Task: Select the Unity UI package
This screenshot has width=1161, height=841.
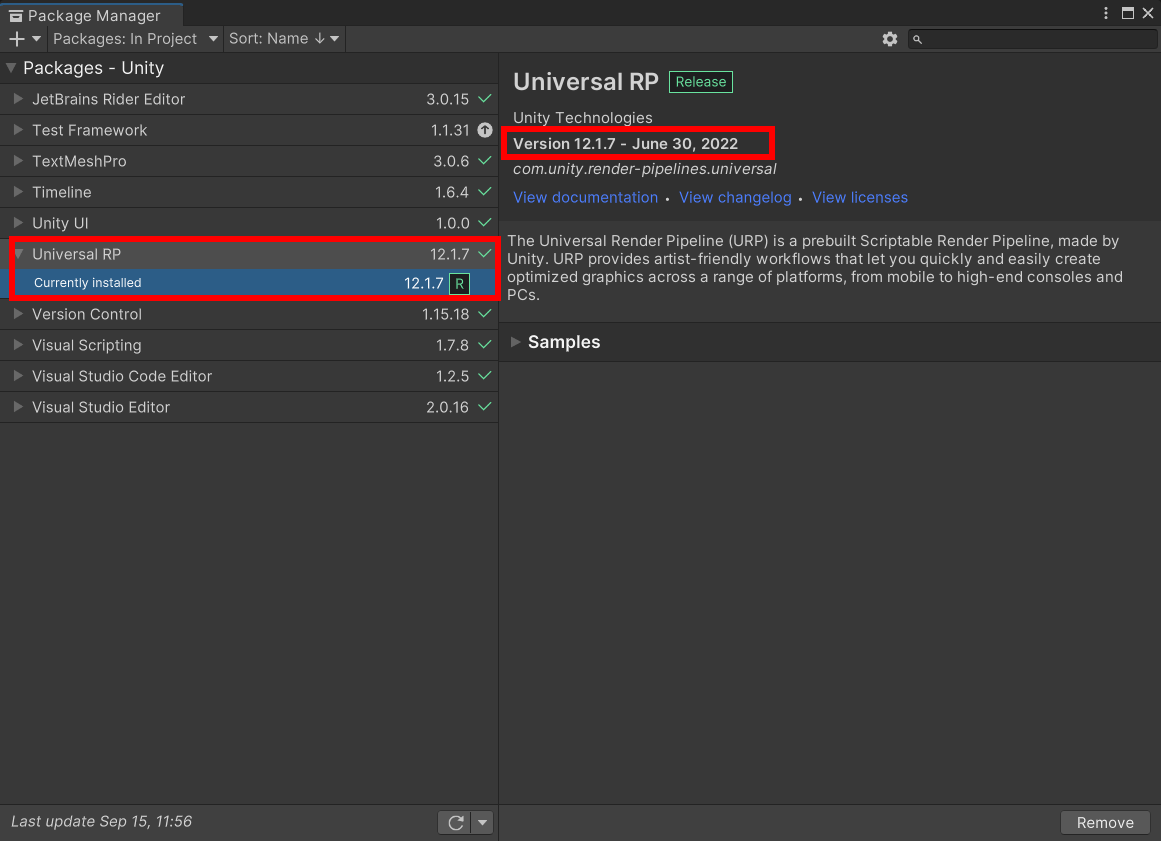Action: click(249, 223)
